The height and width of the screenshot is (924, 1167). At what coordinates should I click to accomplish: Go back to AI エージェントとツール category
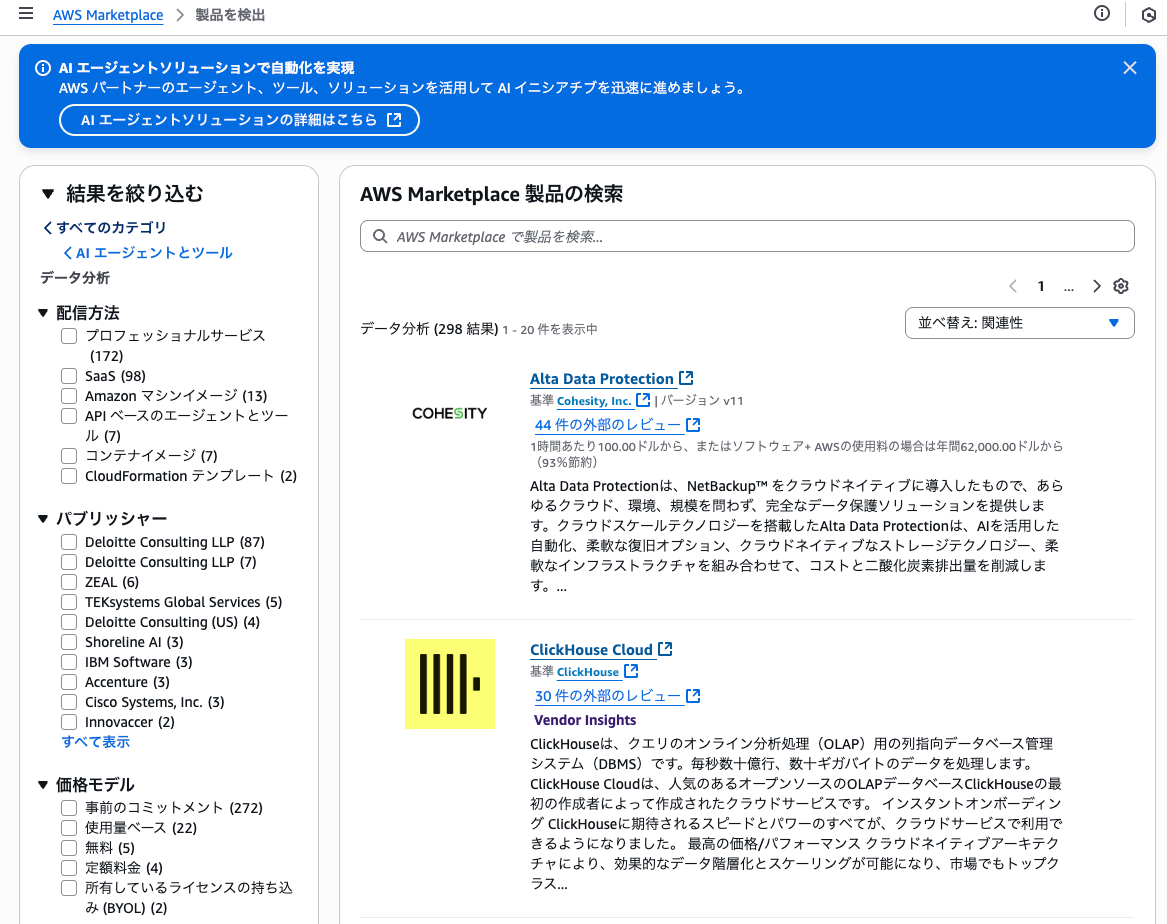[147, 253]
